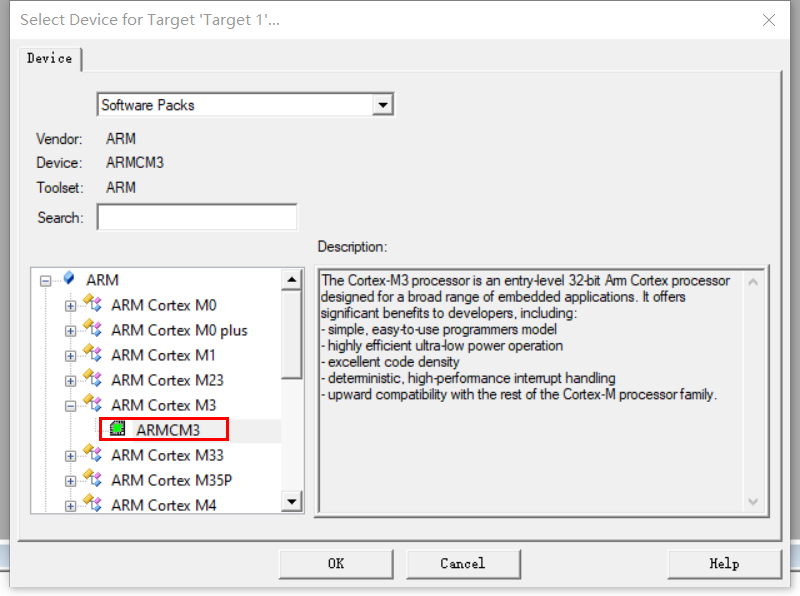The image size is (800, 596).
Task: Switch to the Device tab
Action: [49, 59]
